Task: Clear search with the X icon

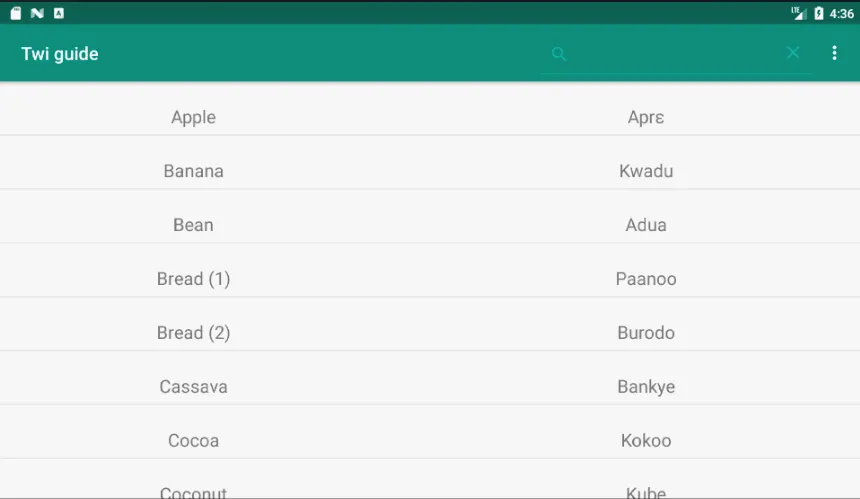Action: [x=793, y=53]
